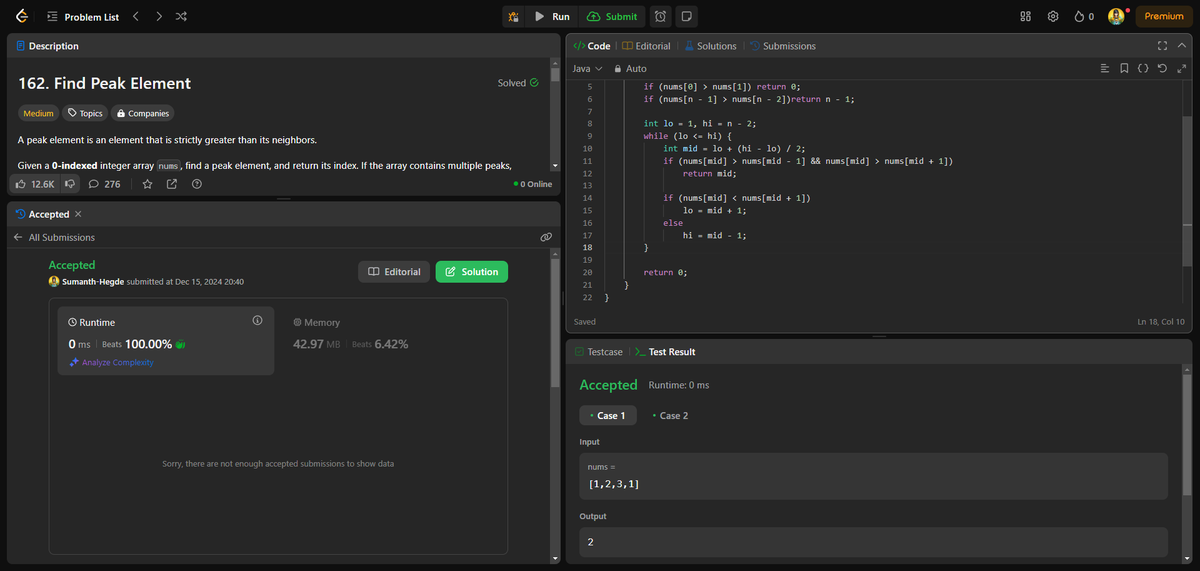Click the Solved status indicator
The image size is (1200, 571).
click(x=518, y=83)
